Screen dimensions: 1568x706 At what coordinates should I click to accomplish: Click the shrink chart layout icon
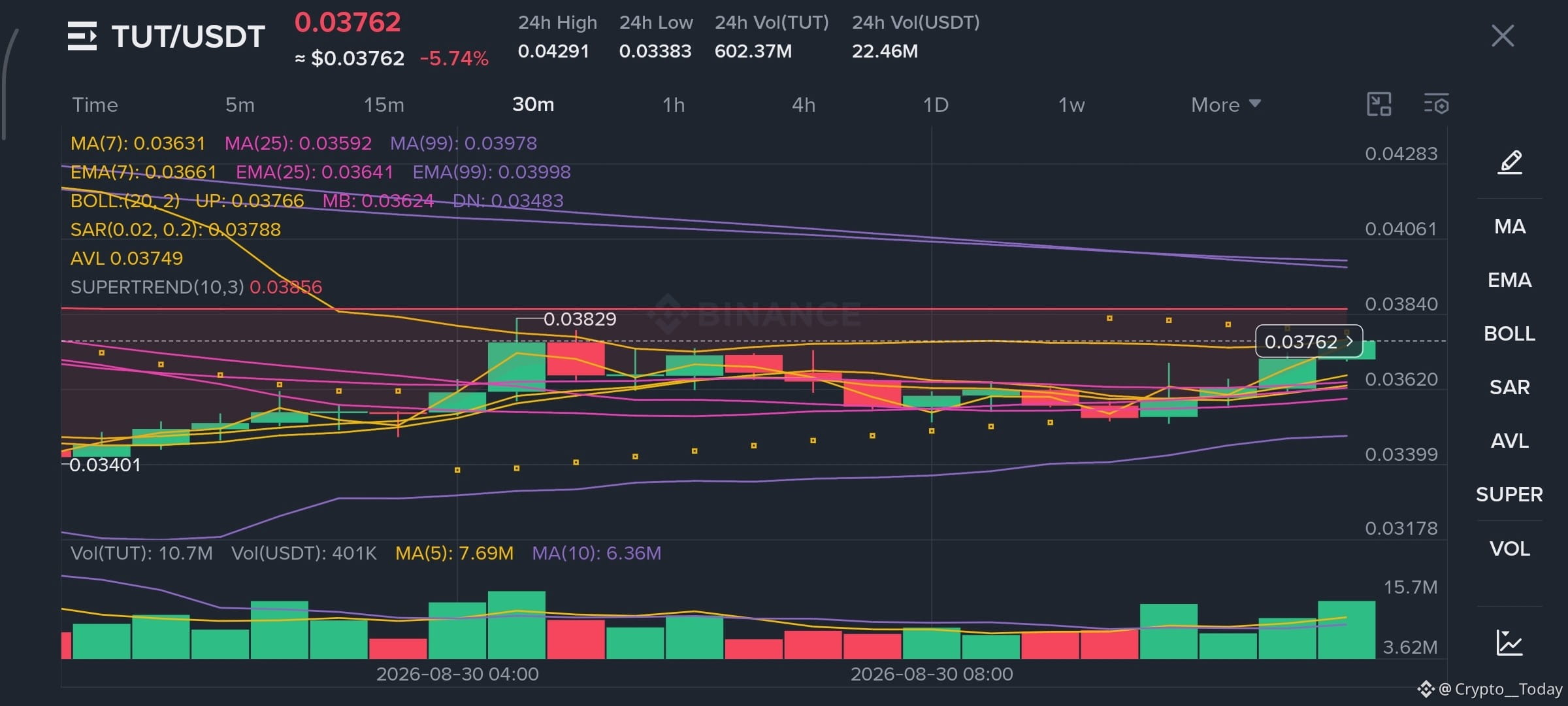pyautogui.click(x=1379, y=105)
